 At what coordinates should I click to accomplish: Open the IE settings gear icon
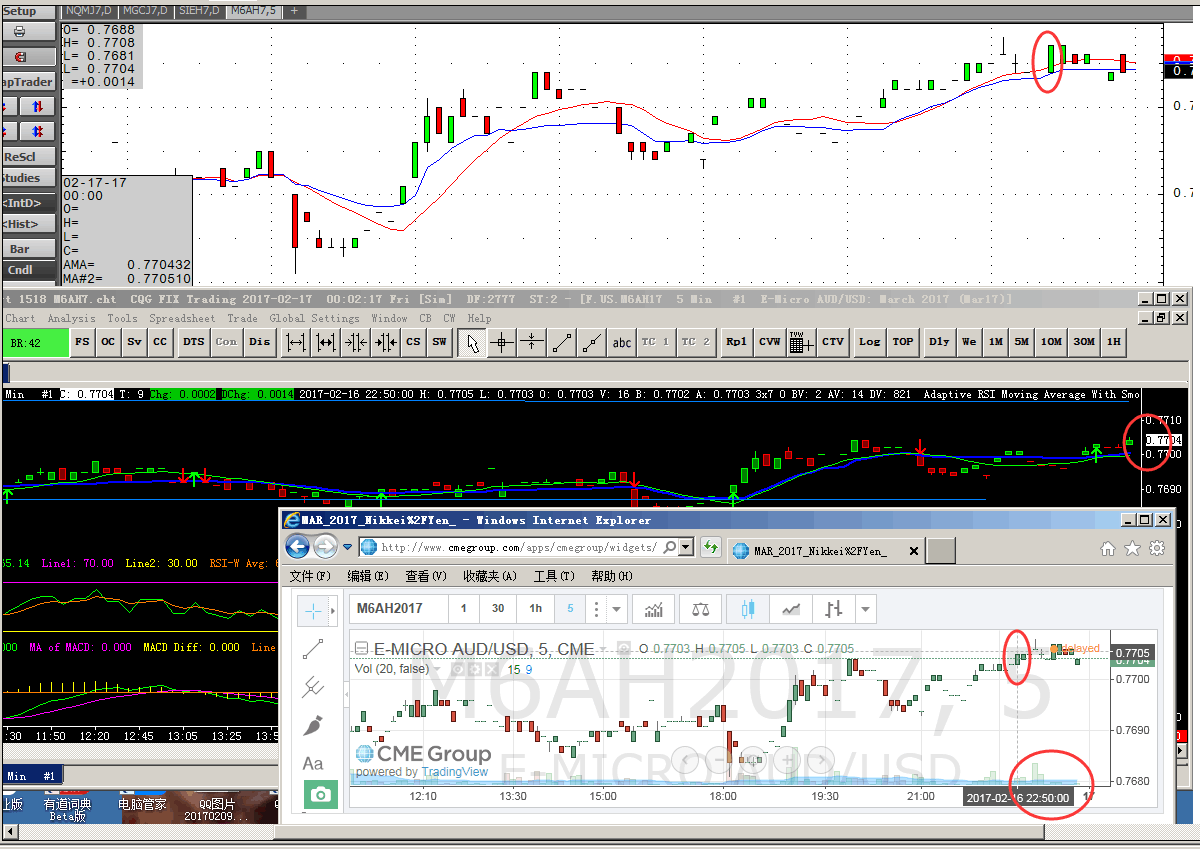coord(1157,548)
